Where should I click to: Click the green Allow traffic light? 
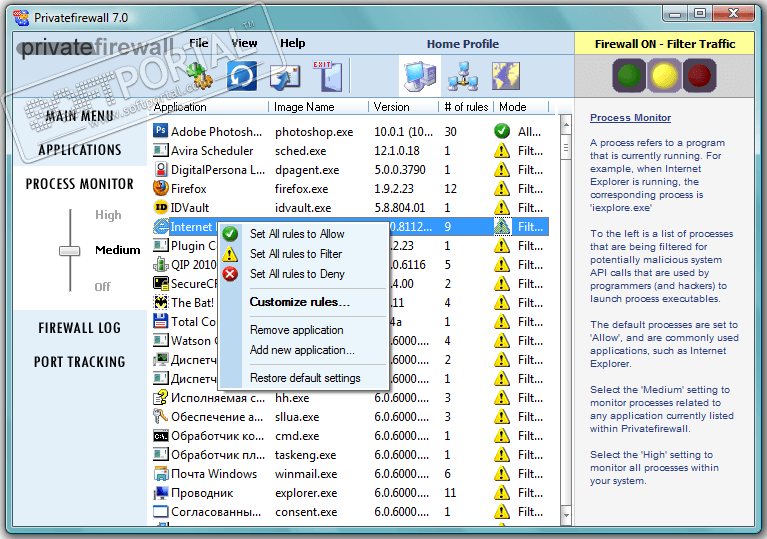[629, 76]
